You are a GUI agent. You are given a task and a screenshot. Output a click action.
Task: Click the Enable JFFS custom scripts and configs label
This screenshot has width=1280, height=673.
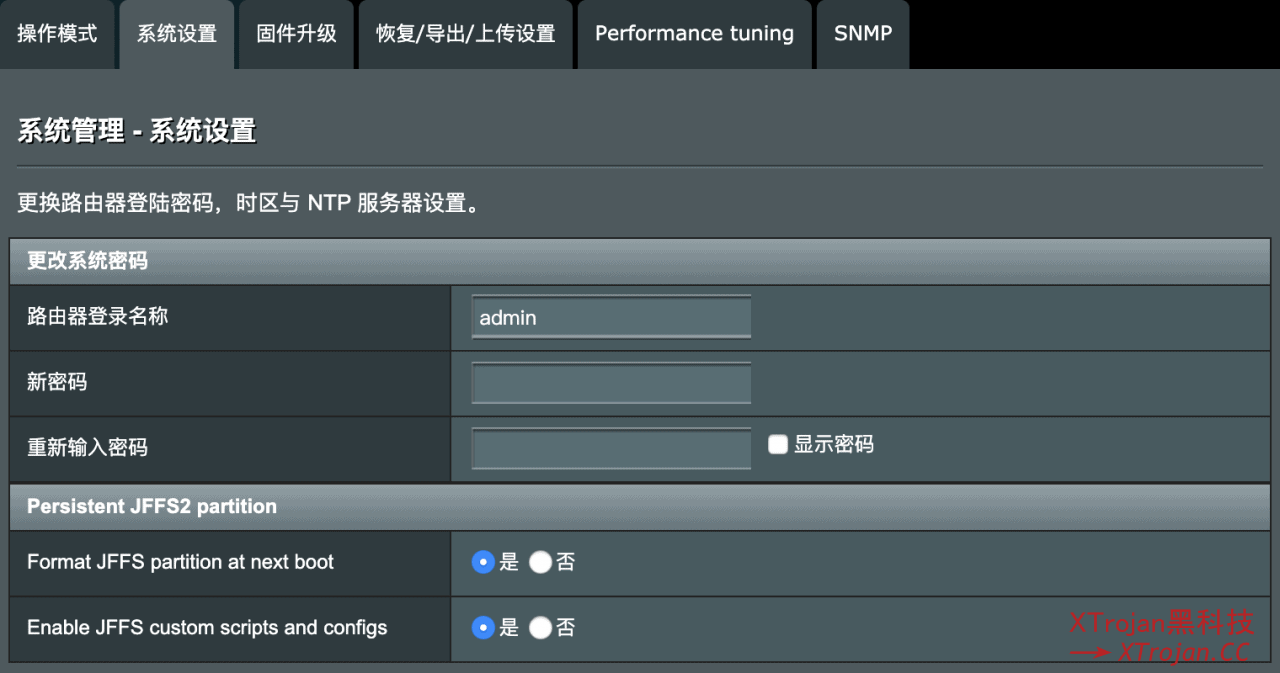pyautogui.click(x=207, y=628)
